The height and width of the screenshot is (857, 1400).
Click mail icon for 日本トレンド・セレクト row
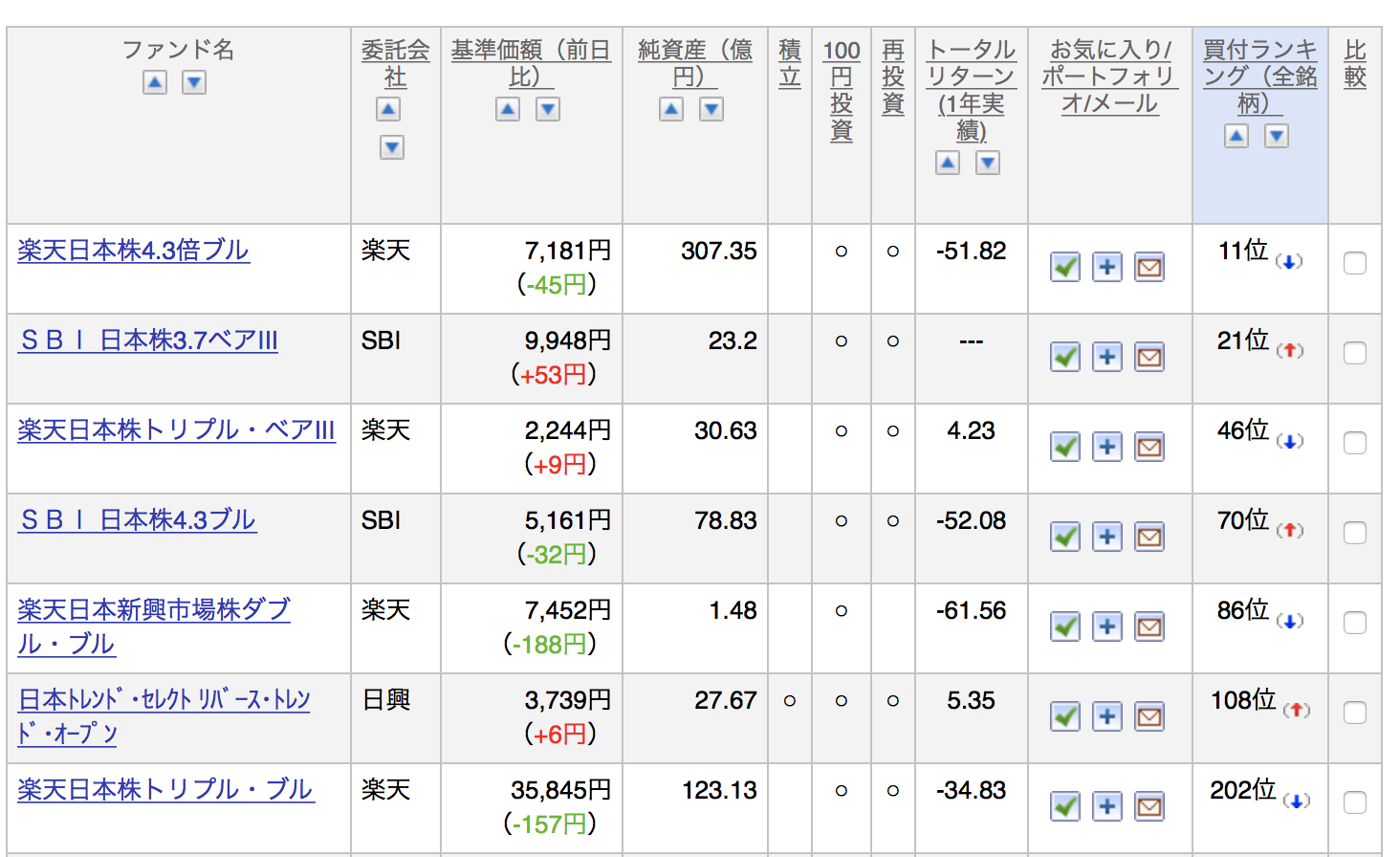tap(1148, 716)
